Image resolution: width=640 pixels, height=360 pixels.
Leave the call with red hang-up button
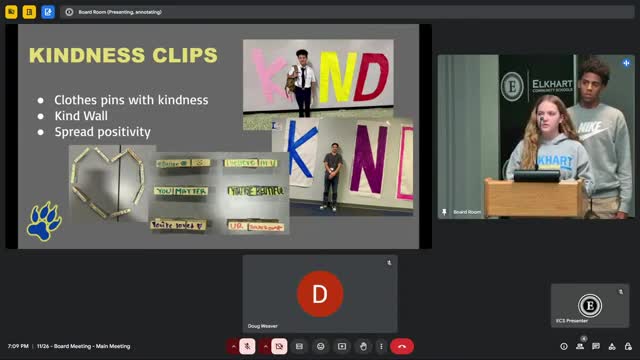click(402, 347)
